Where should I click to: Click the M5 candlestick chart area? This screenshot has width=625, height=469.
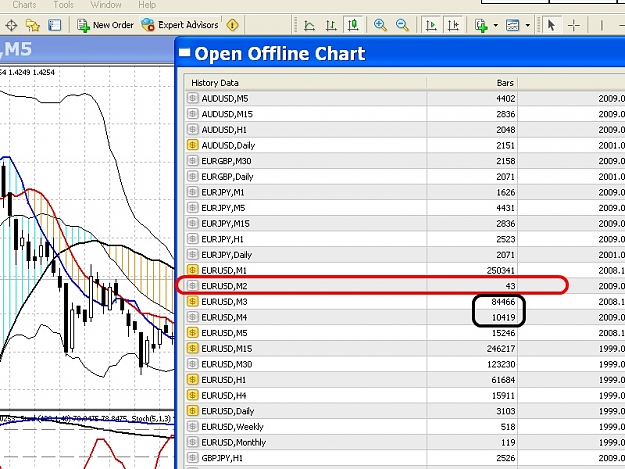click(x=87, y=237)
